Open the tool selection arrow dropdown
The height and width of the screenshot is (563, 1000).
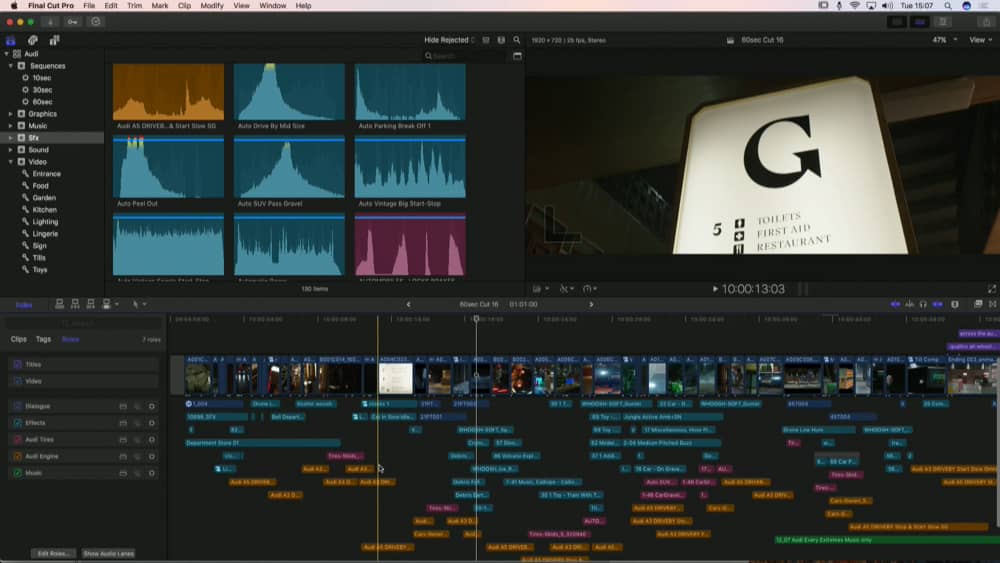[138, 304]
